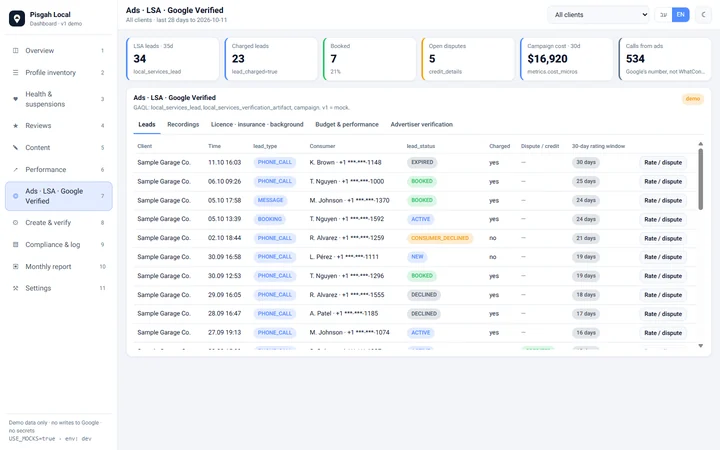The width and height of the screenshot is (720, 450).
Task: Open Monthly report page
Action: [59, 266]
